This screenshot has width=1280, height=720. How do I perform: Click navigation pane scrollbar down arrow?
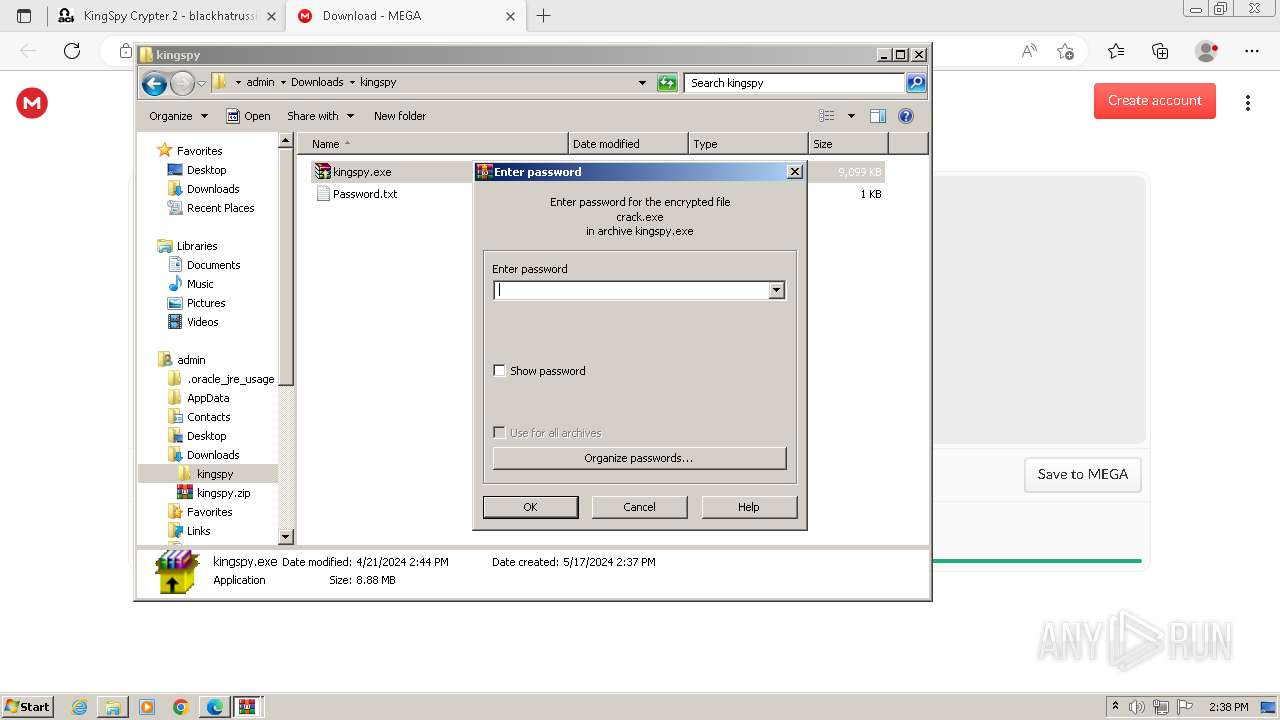pyautogui.click(x=285, y=537)
